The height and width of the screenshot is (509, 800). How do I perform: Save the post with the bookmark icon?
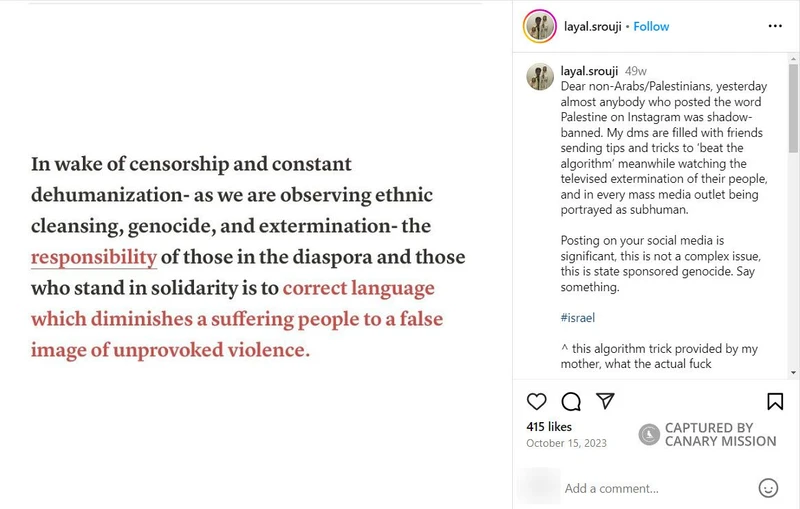(x=775, y=401)
